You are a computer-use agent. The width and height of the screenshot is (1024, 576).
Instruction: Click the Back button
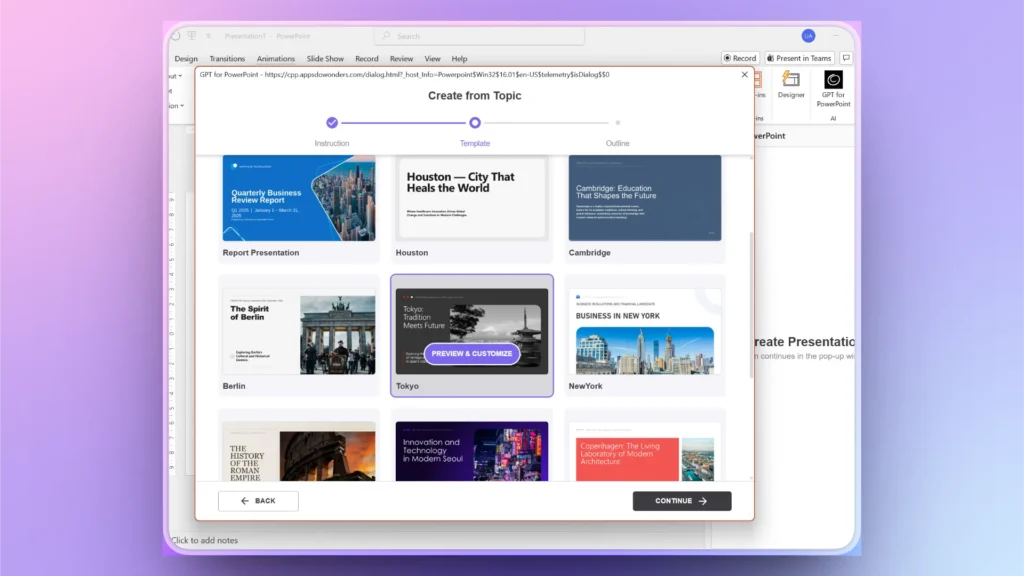tap(259, 501)
